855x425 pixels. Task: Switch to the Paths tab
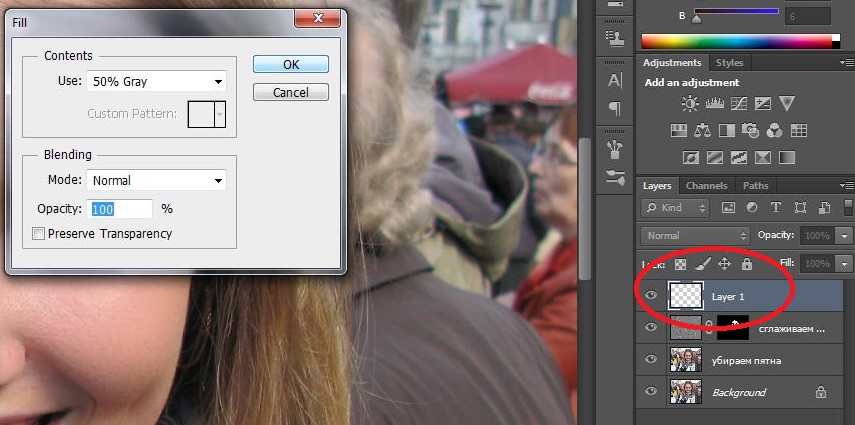click(x=755, y=185)
